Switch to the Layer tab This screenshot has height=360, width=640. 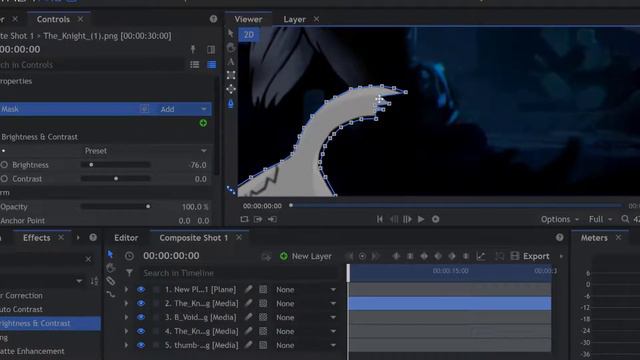294,19
